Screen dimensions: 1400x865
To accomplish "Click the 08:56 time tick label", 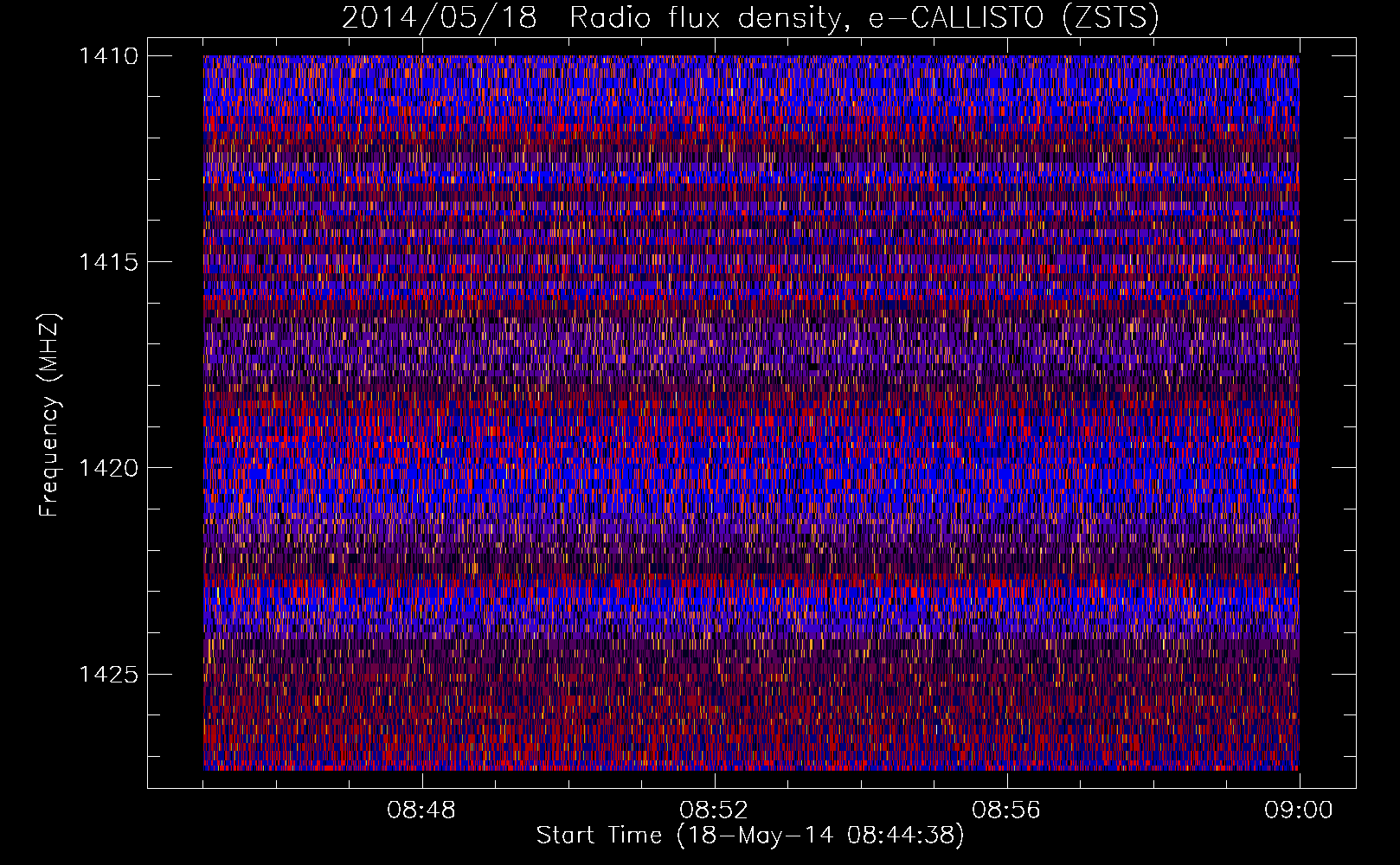I will (x=1006, y=811).
